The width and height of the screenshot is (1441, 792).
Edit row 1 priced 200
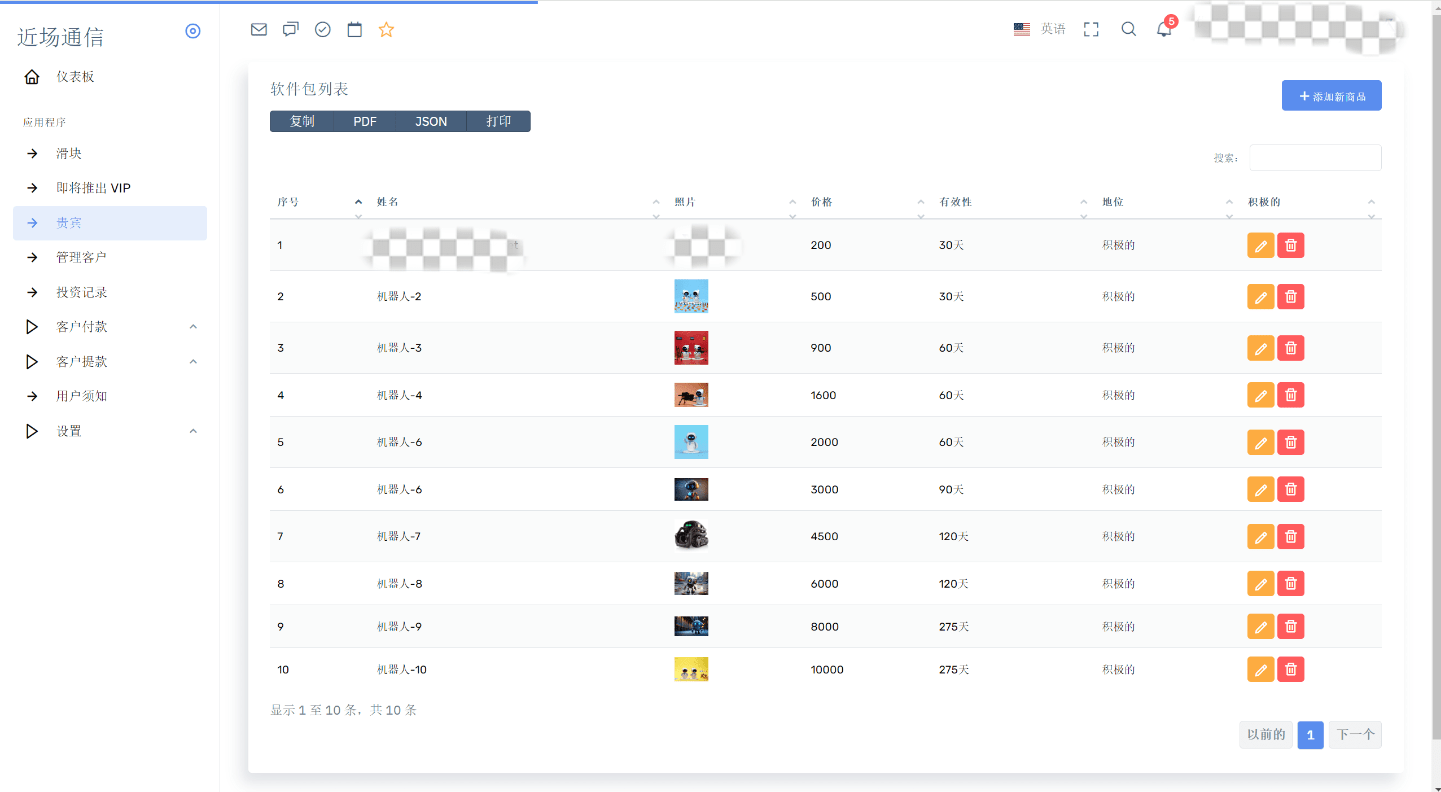[x=1261, y=245]
